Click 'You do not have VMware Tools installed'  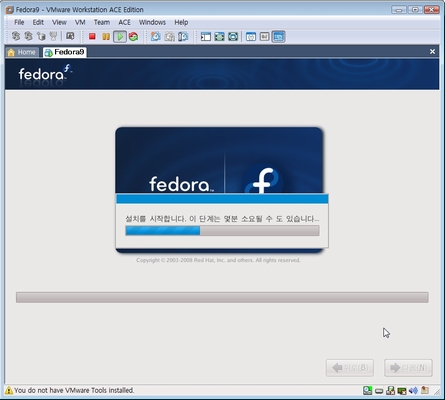(x=74, y=390)
